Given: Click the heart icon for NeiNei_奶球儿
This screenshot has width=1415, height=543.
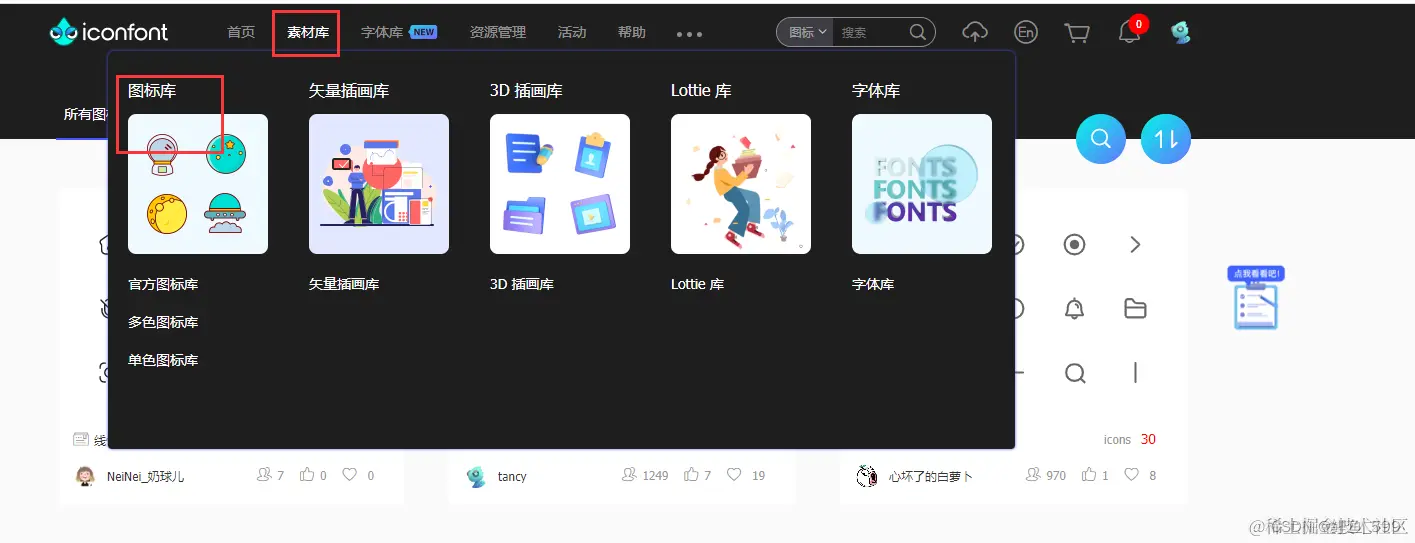Looking at the screenshot, I should [x=349, y=474].
